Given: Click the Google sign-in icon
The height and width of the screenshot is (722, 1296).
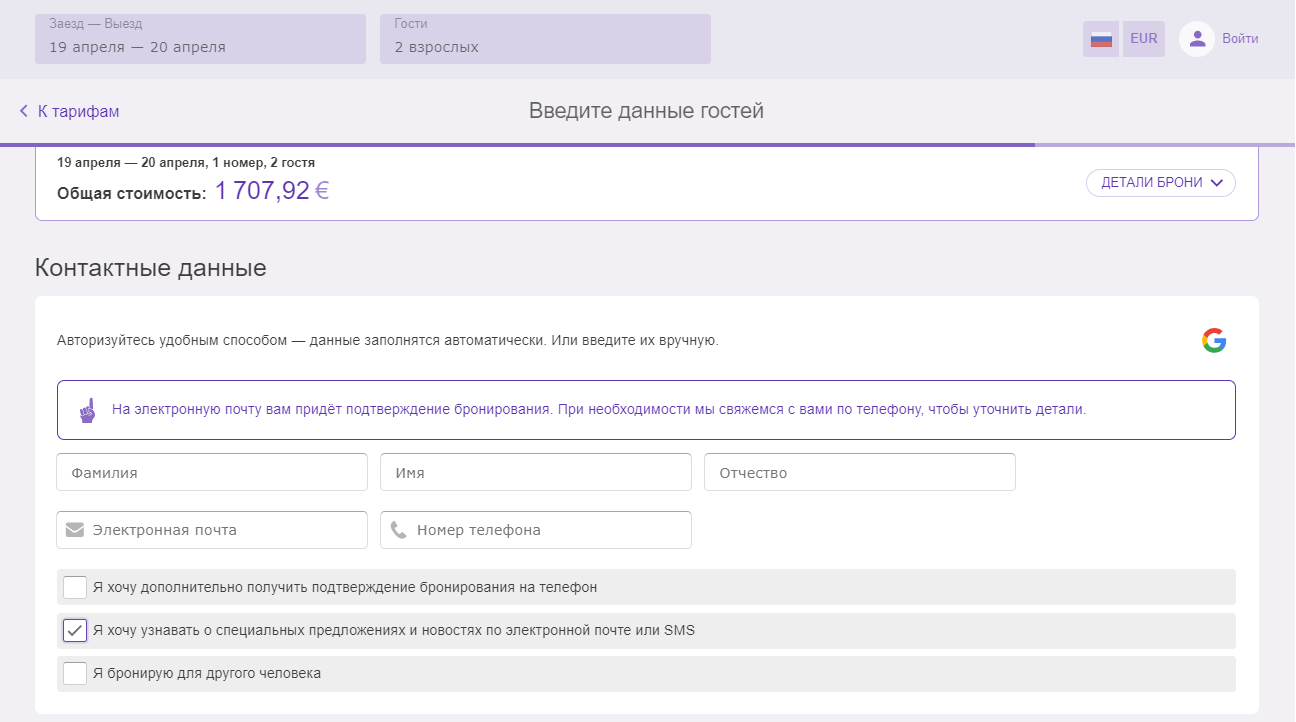Looking at the screenshot, I should click(x=1214, y=341).
